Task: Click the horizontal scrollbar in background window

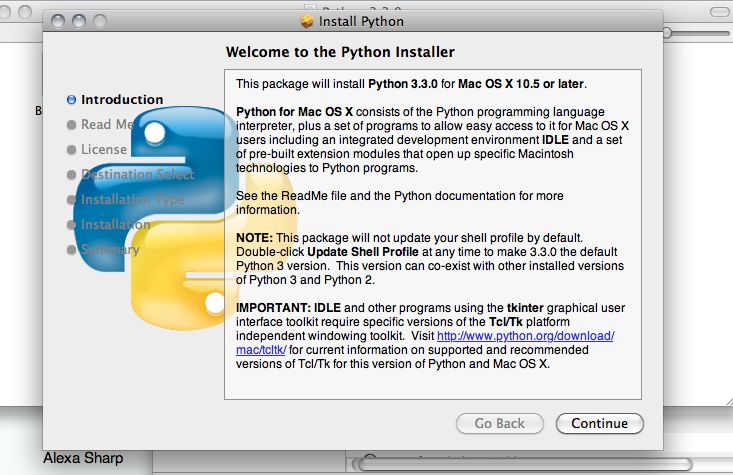Action: (523, 464)
